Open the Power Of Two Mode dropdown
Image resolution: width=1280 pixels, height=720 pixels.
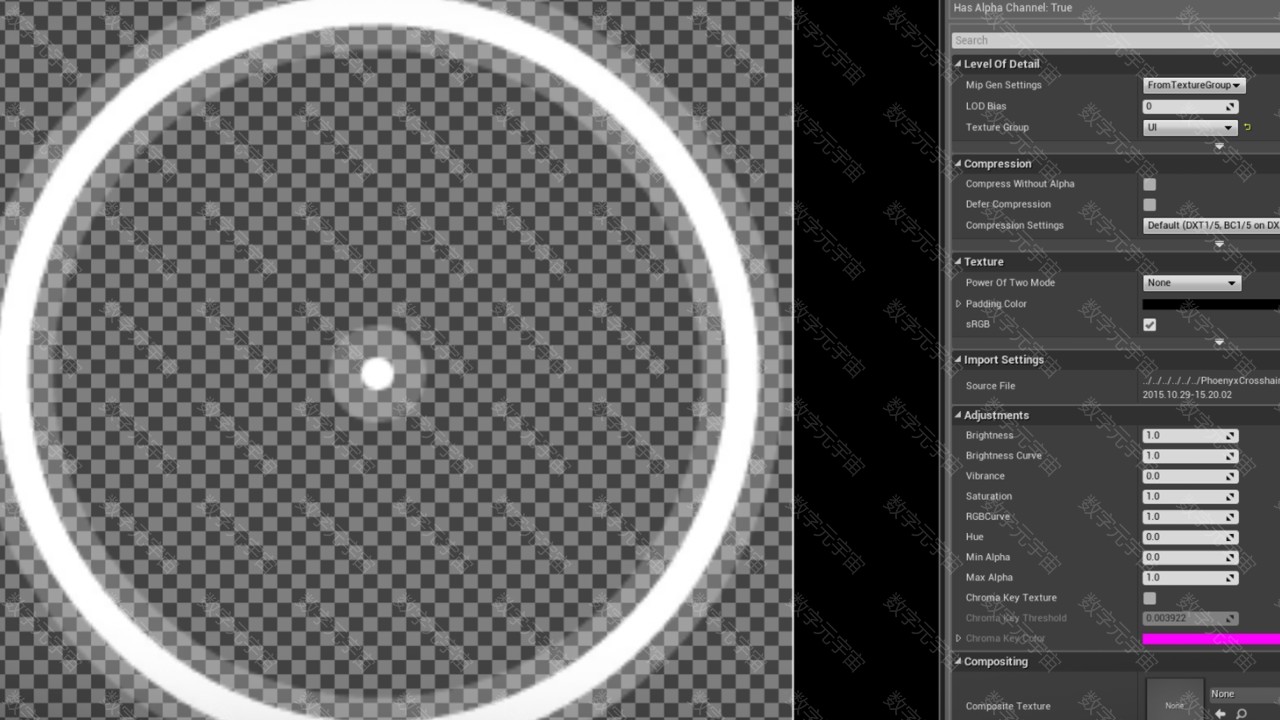coord(1192,283)
